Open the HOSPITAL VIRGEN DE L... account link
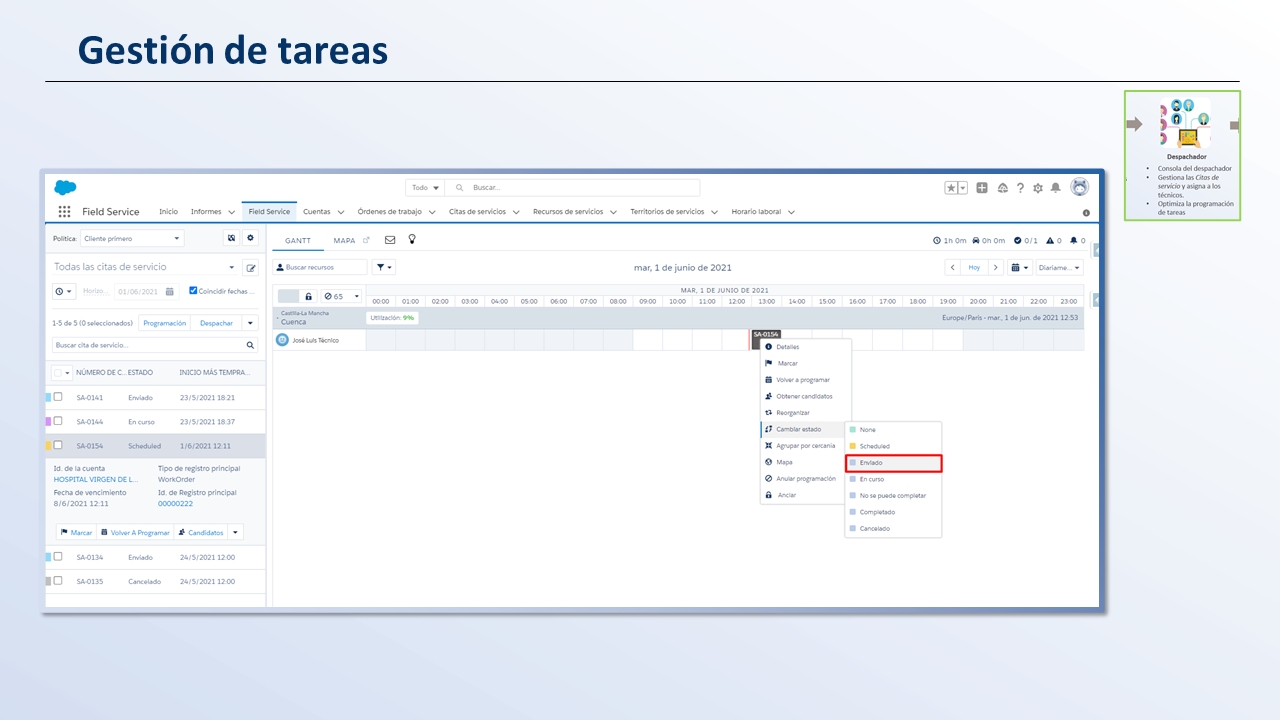Viewport: 1280px width, 720px height. (x=96, y=480)
